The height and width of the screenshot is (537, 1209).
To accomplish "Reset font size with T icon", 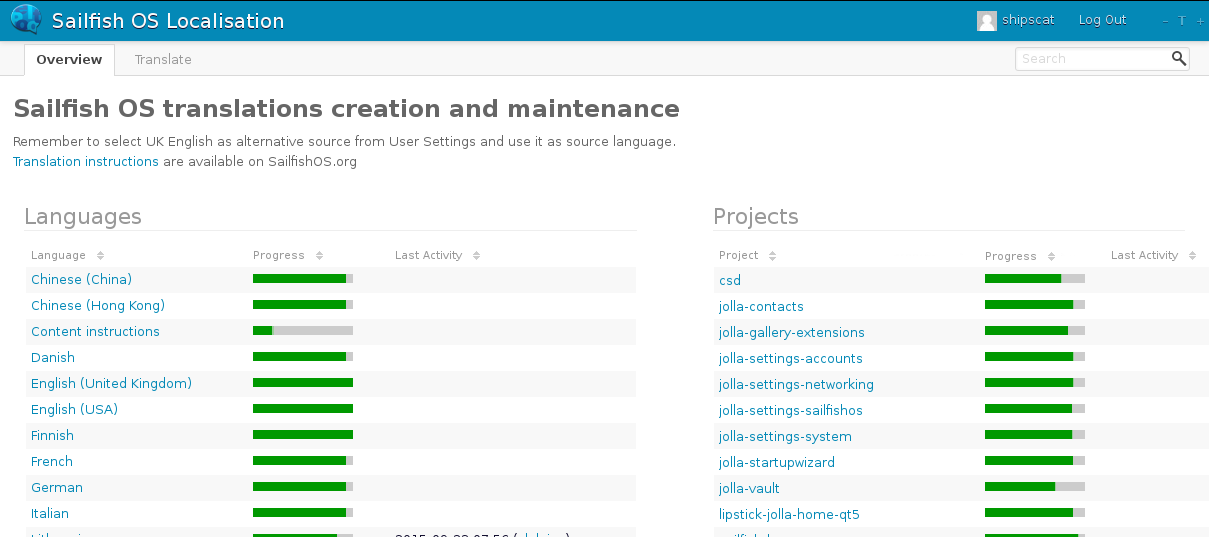I will [x=1182, y=21].
